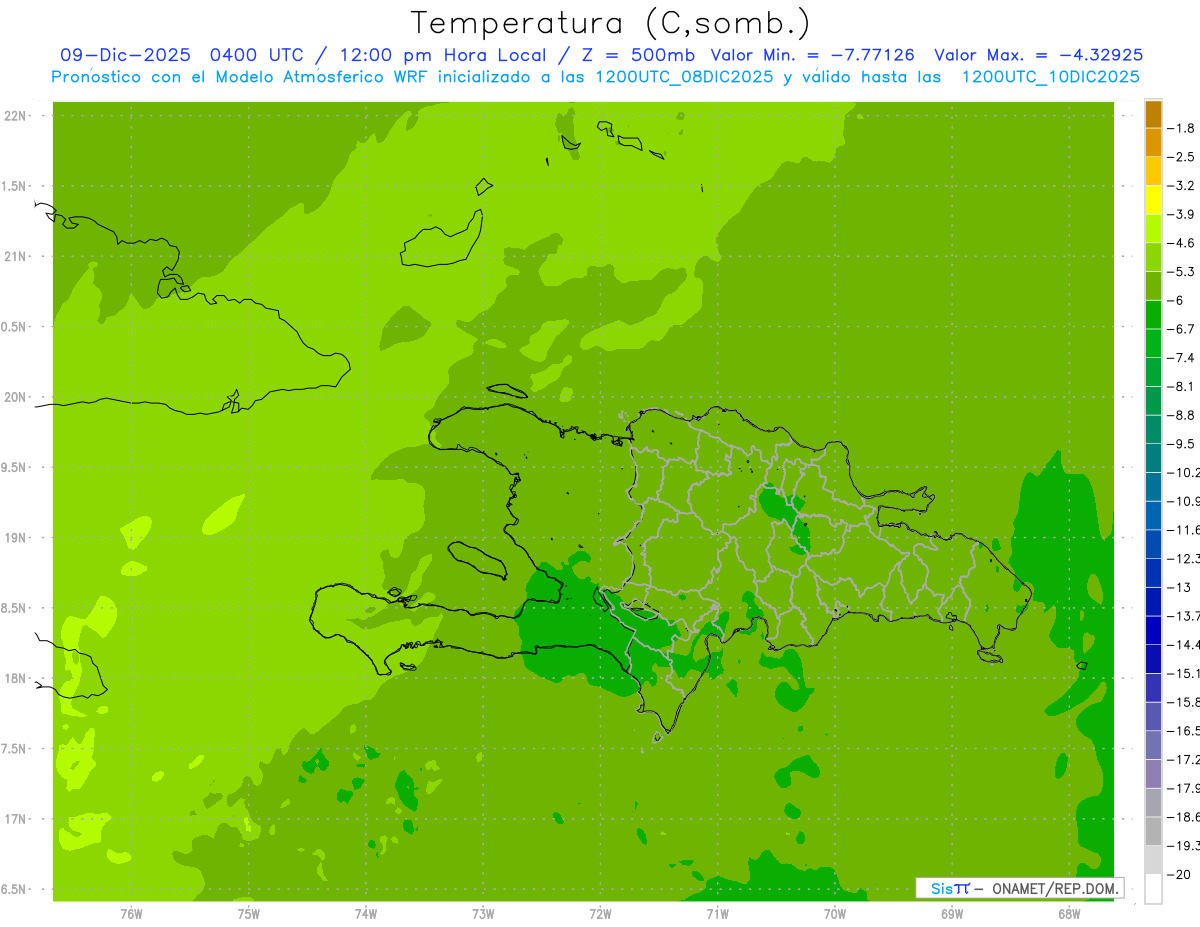The image size is (1200, 927).
Task: Click the date text '09-Dic-2025'
Action: [x=127, y=55]
